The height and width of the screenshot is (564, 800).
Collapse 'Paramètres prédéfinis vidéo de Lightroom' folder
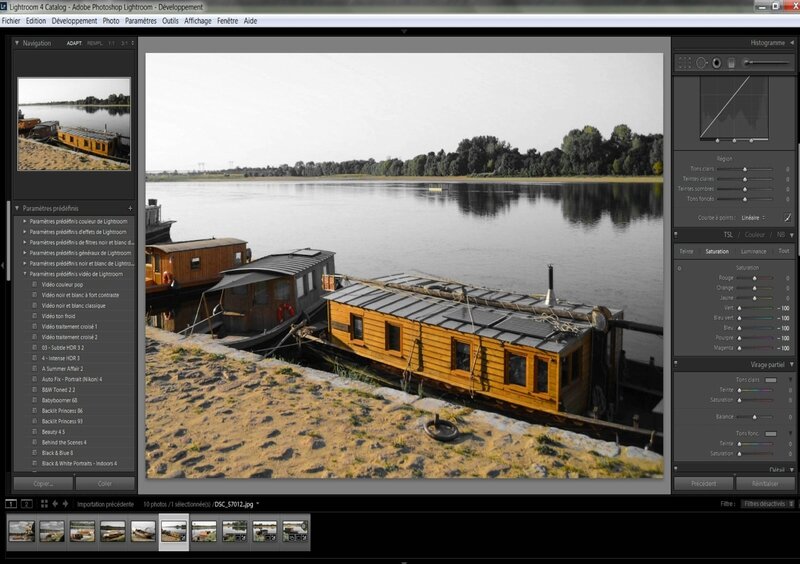24,274
